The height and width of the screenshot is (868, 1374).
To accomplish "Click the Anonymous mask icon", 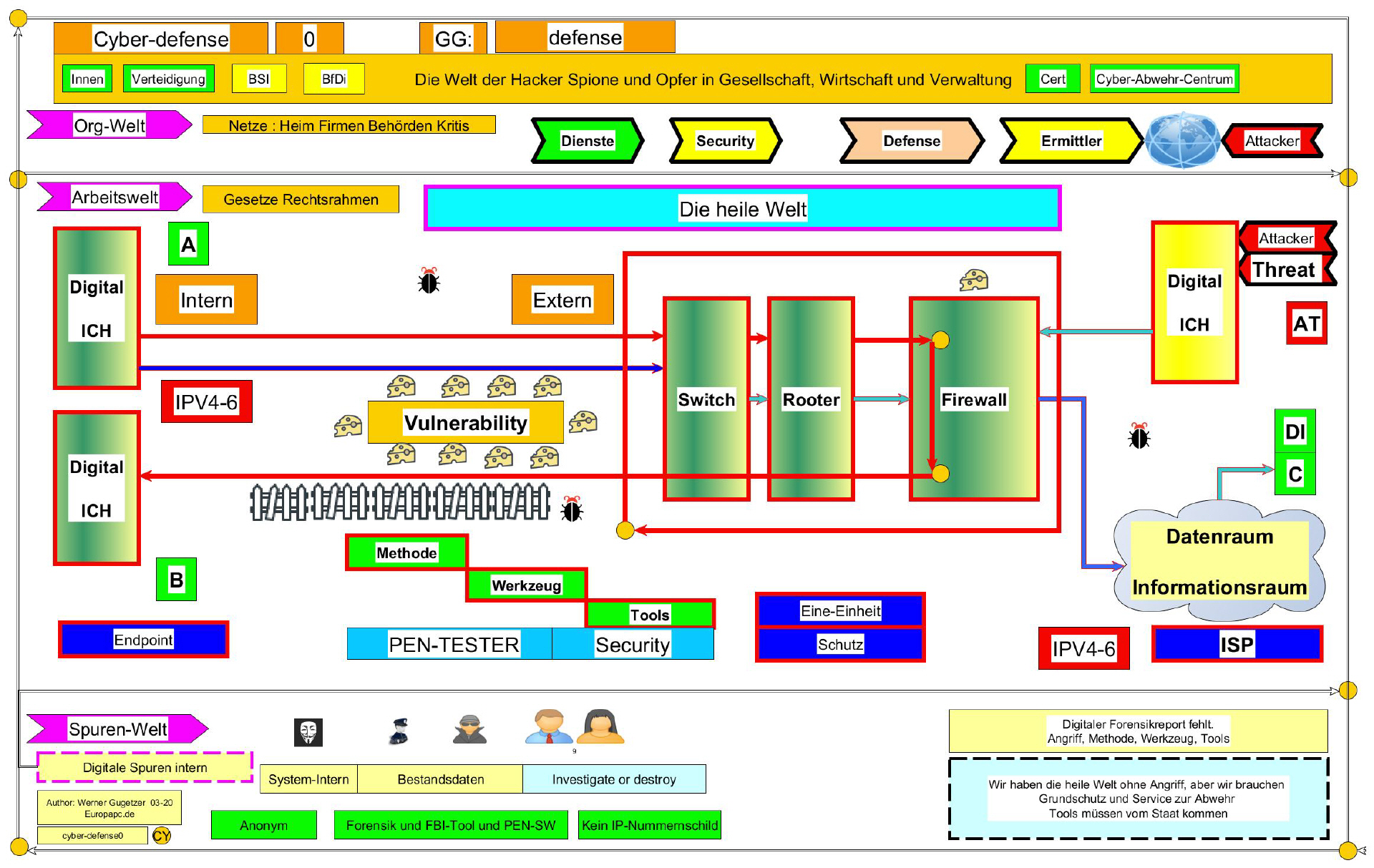I will [308, 732].
